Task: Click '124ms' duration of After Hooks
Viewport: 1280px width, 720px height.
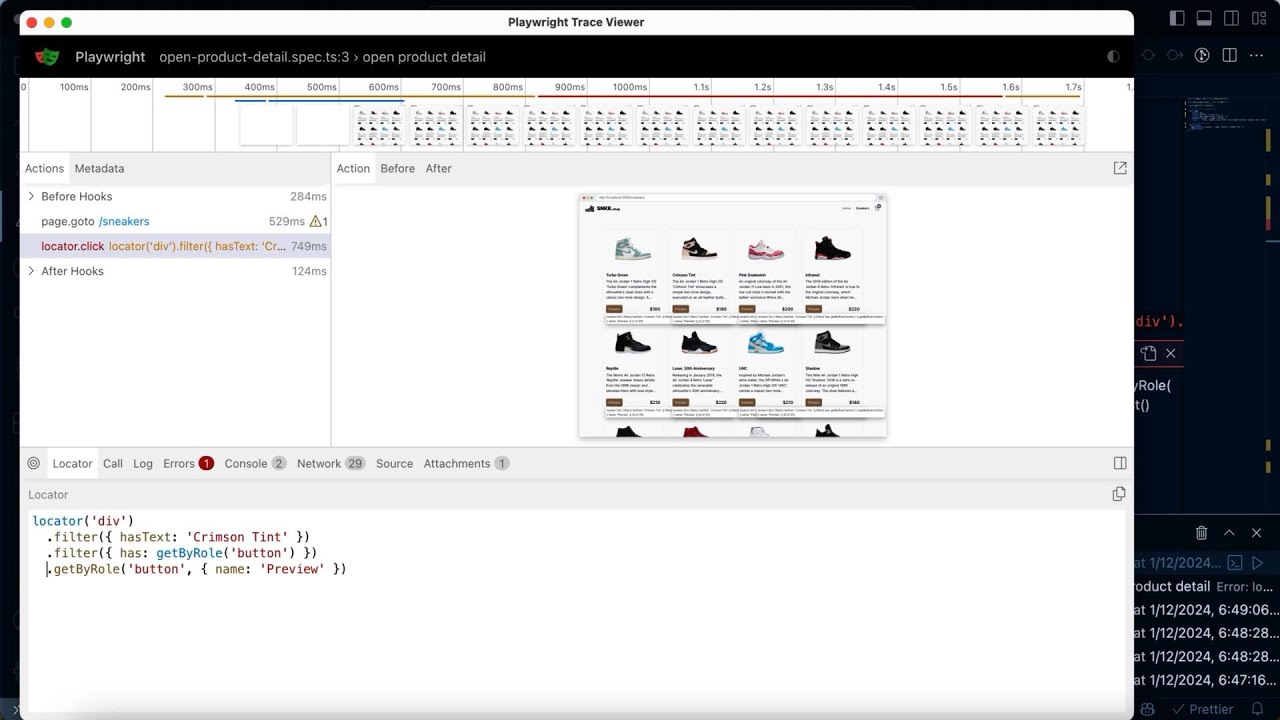Action: pyautogui.click(x=309, y=271)
